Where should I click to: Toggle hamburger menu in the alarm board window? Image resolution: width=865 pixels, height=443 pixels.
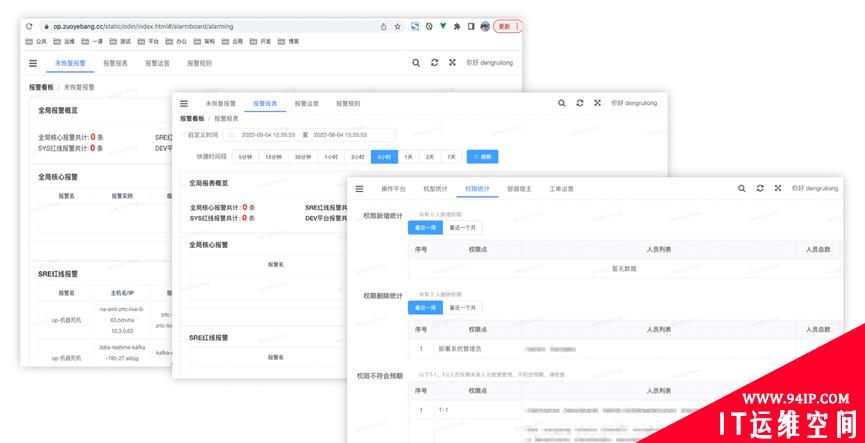(x=33, y=63)
